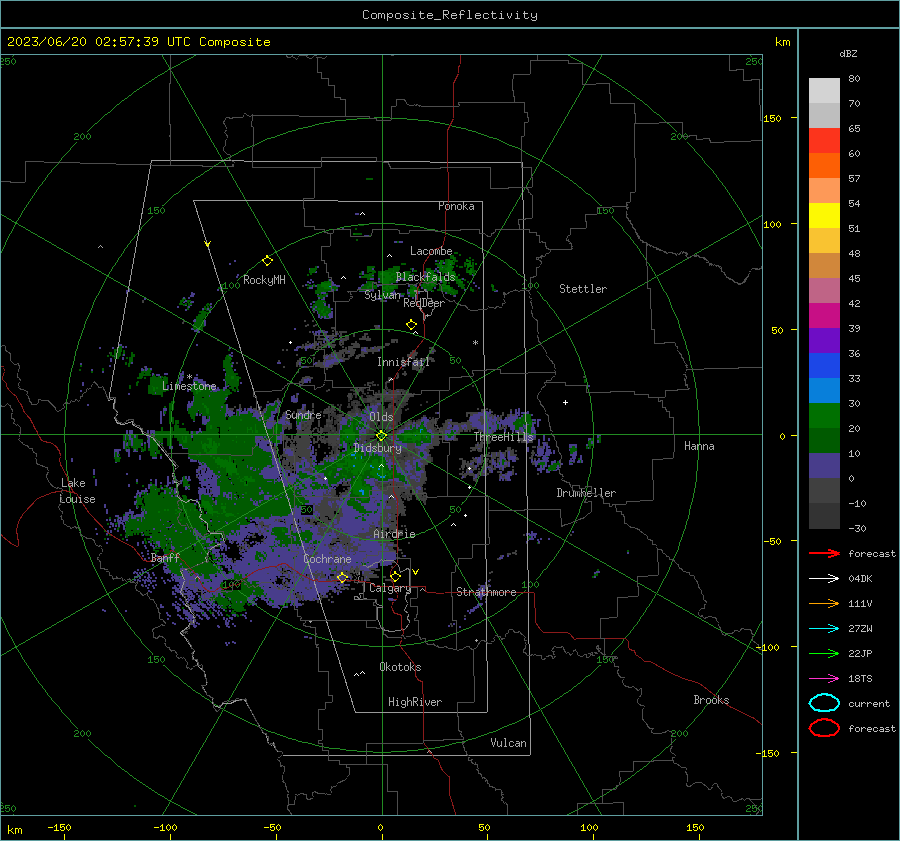
Task: Click the red forecast arrow in legend
Action: pos(824,553)
